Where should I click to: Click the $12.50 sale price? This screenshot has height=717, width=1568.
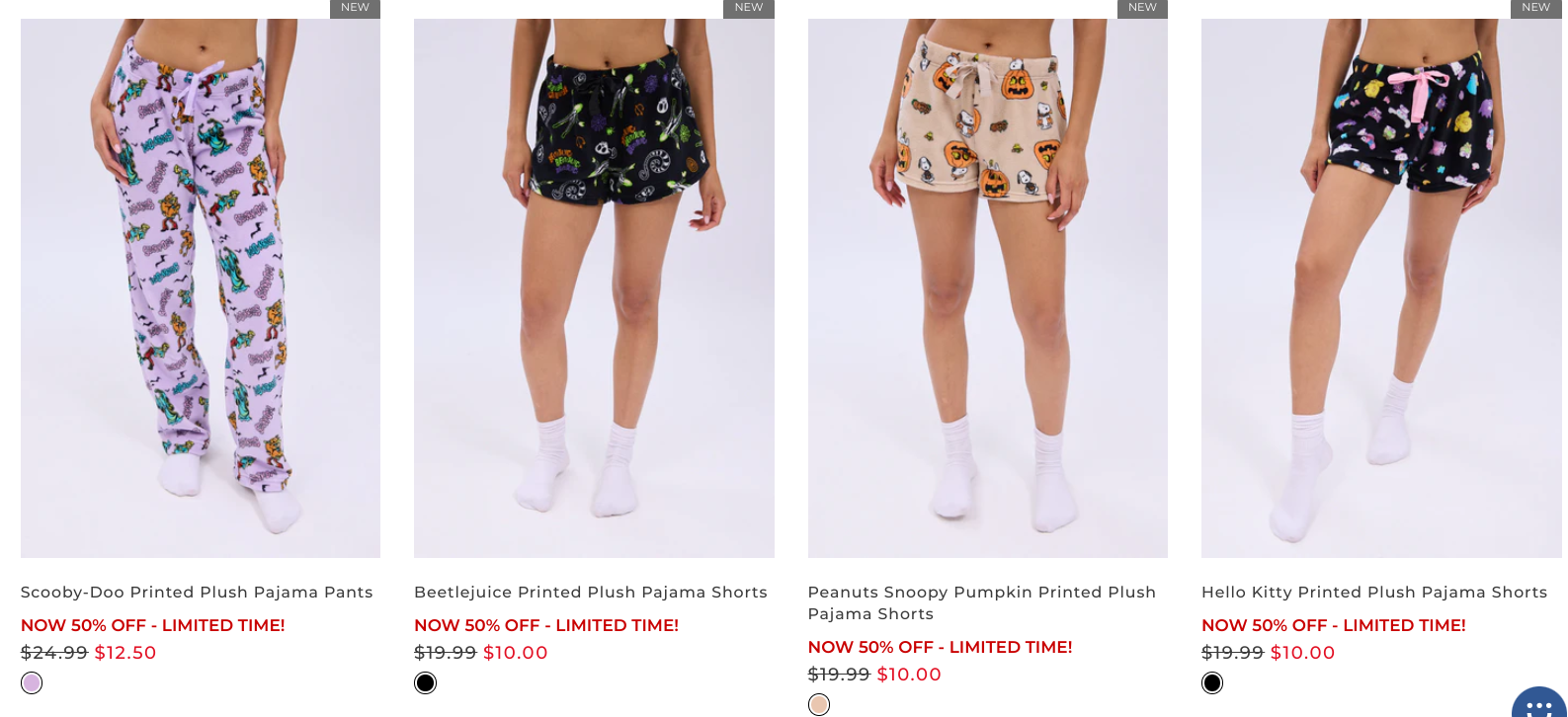pyautogui.click(x=125, y=653)
